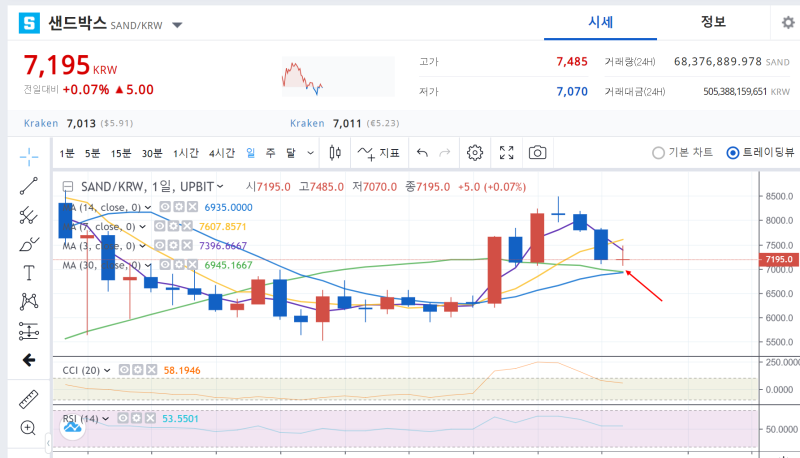
Task: Take a chart snapshot with camera icon
Action: (538, 152)
